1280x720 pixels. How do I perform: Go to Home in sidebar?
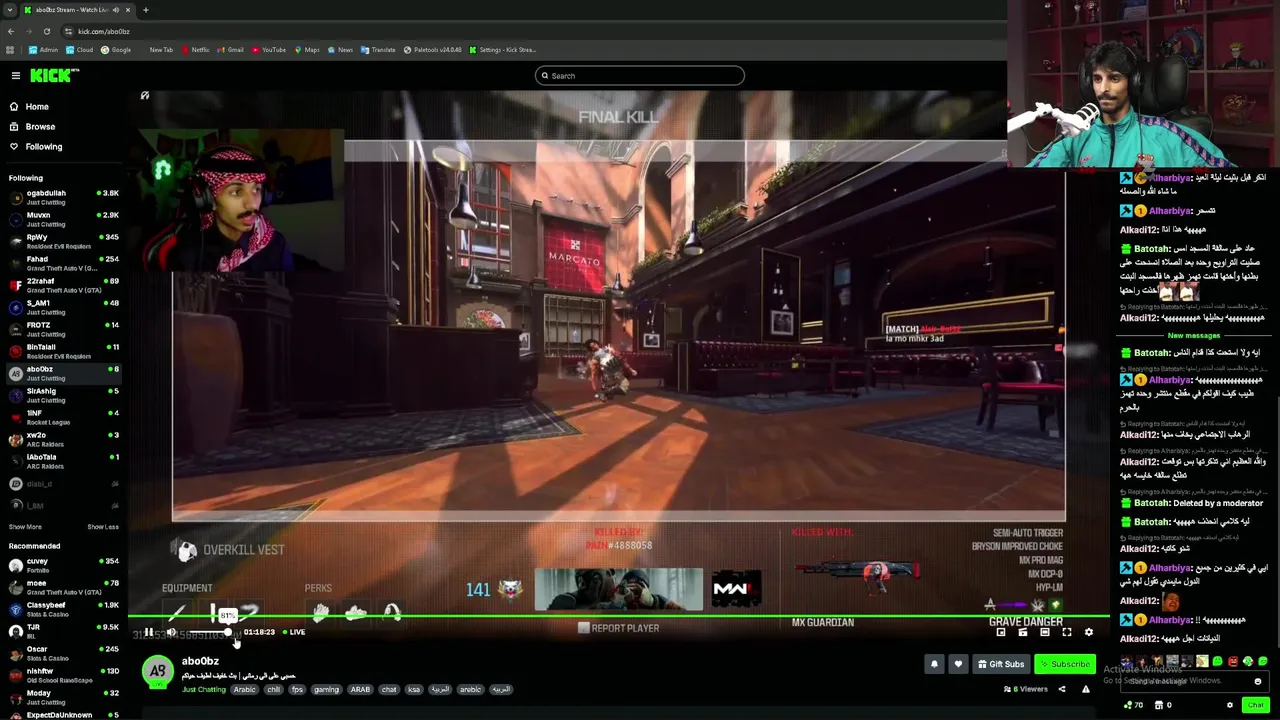(28, 106)
